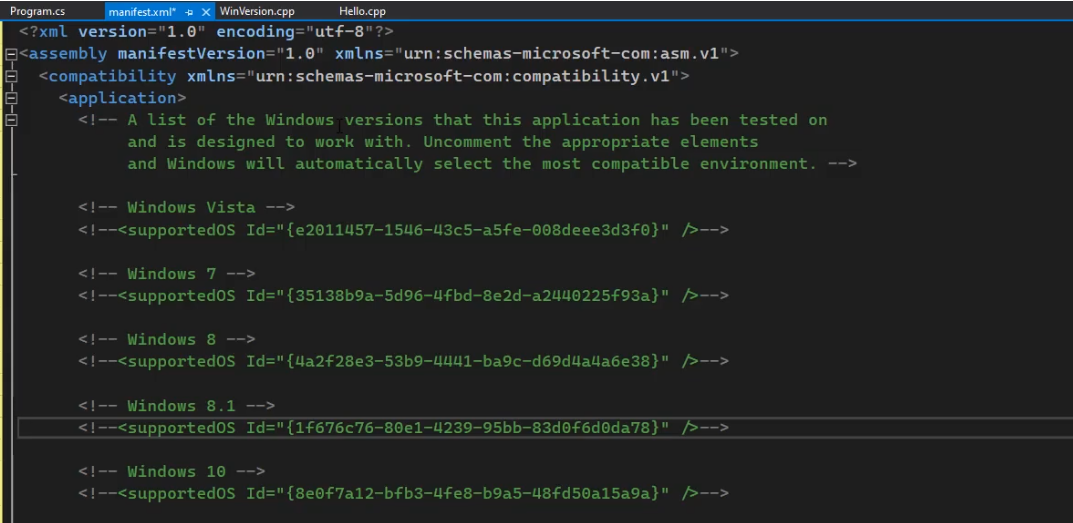This screenshot has height=523, width=1073.
Task: Collapse the compatibility element outline node
Action: tap(11, 76)
